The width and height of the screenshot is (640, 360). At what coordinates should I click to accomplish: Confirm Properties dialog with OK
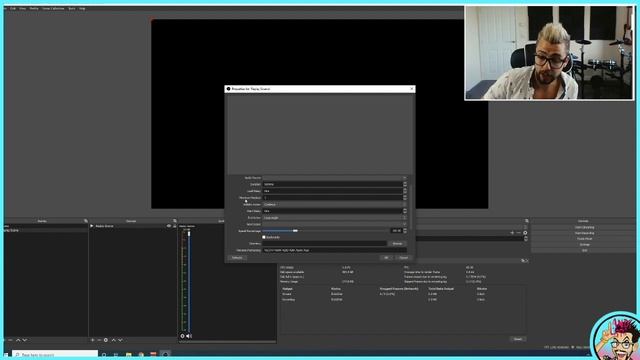pyautogui.click(x=386, y=258)
